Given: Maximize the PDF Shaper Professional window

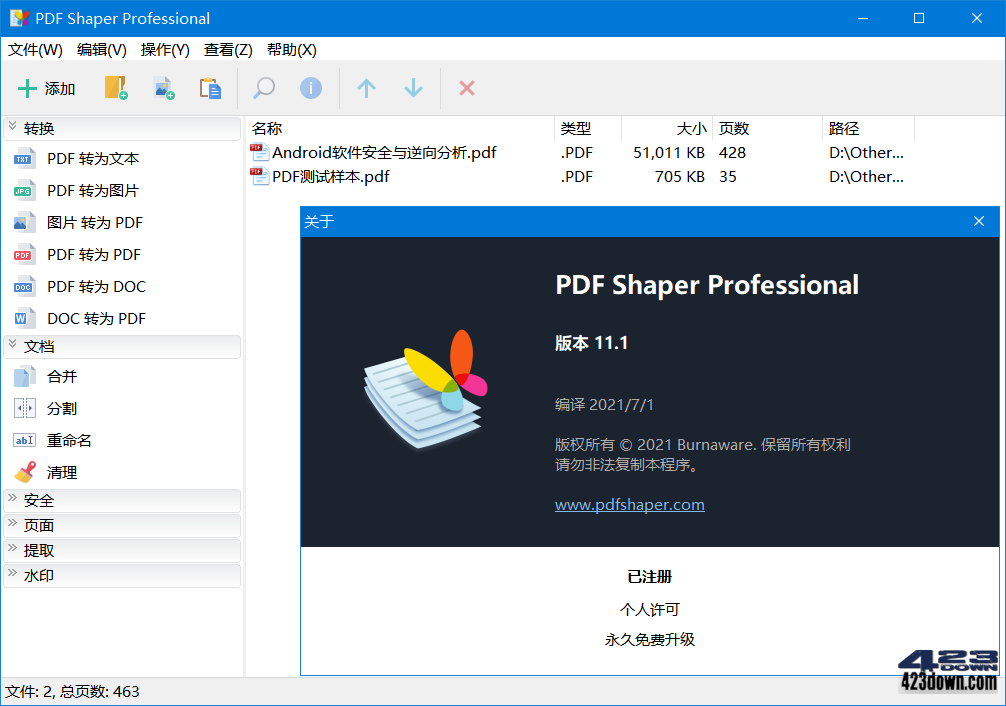Looking at the screenshot, I should [x=919, y=18].
